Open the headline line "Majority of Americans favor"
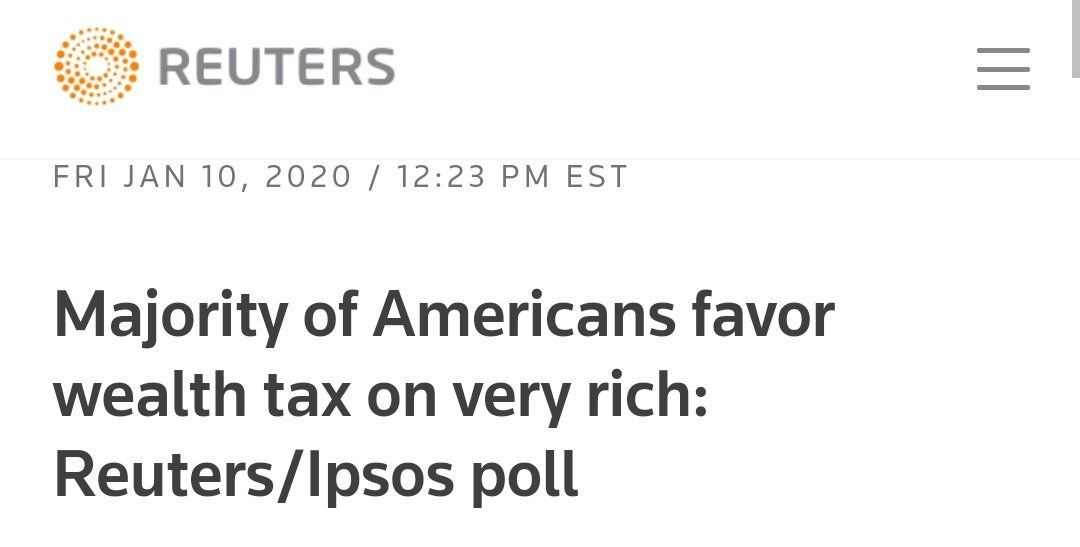The height and width of the screenshot is (547, 1080). [x=443, y=317]
